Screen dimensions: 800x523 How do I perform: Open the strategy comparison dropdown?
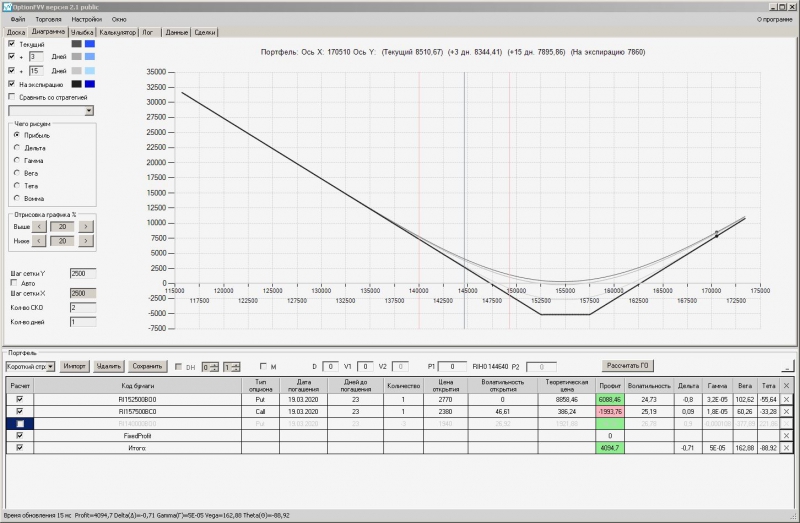click(89, 111)
